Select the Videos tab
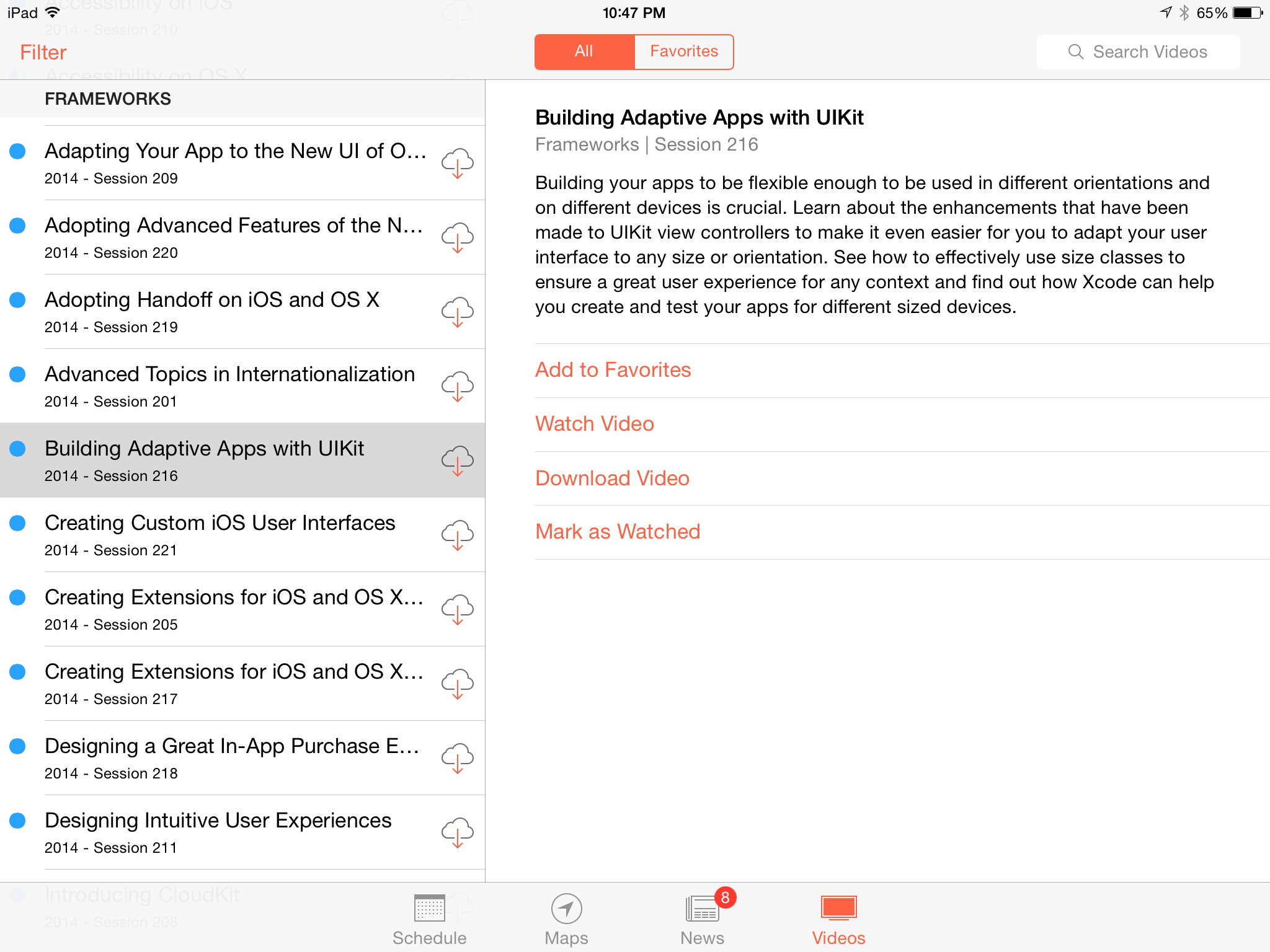Screen dimensions: 1270x952 click(x=839, y=920)
